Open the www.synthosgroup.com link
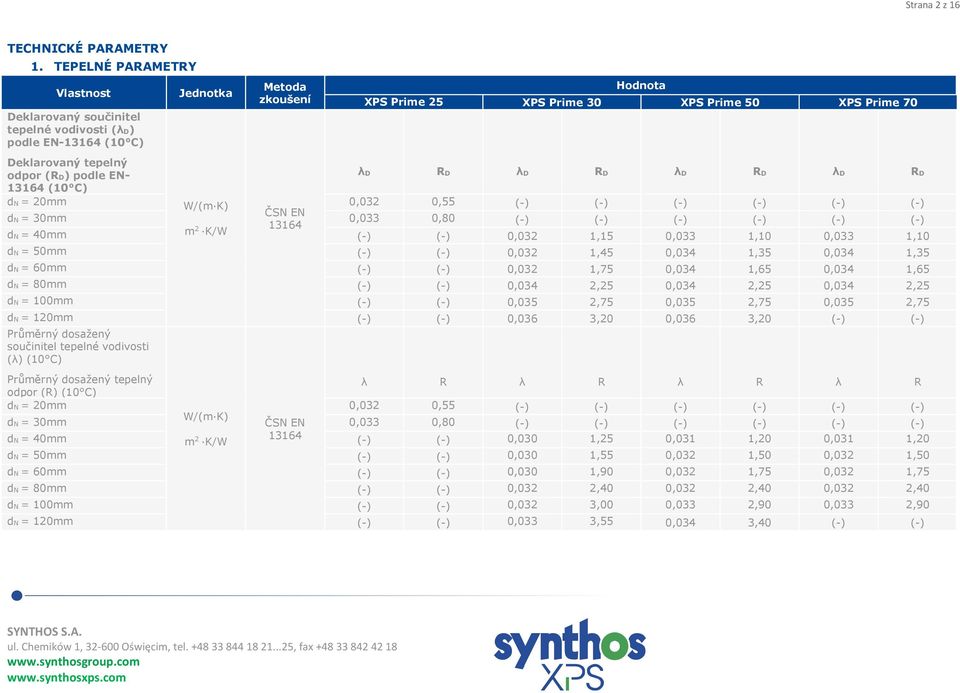Viewport: 960px width, 693px height. 73,662
